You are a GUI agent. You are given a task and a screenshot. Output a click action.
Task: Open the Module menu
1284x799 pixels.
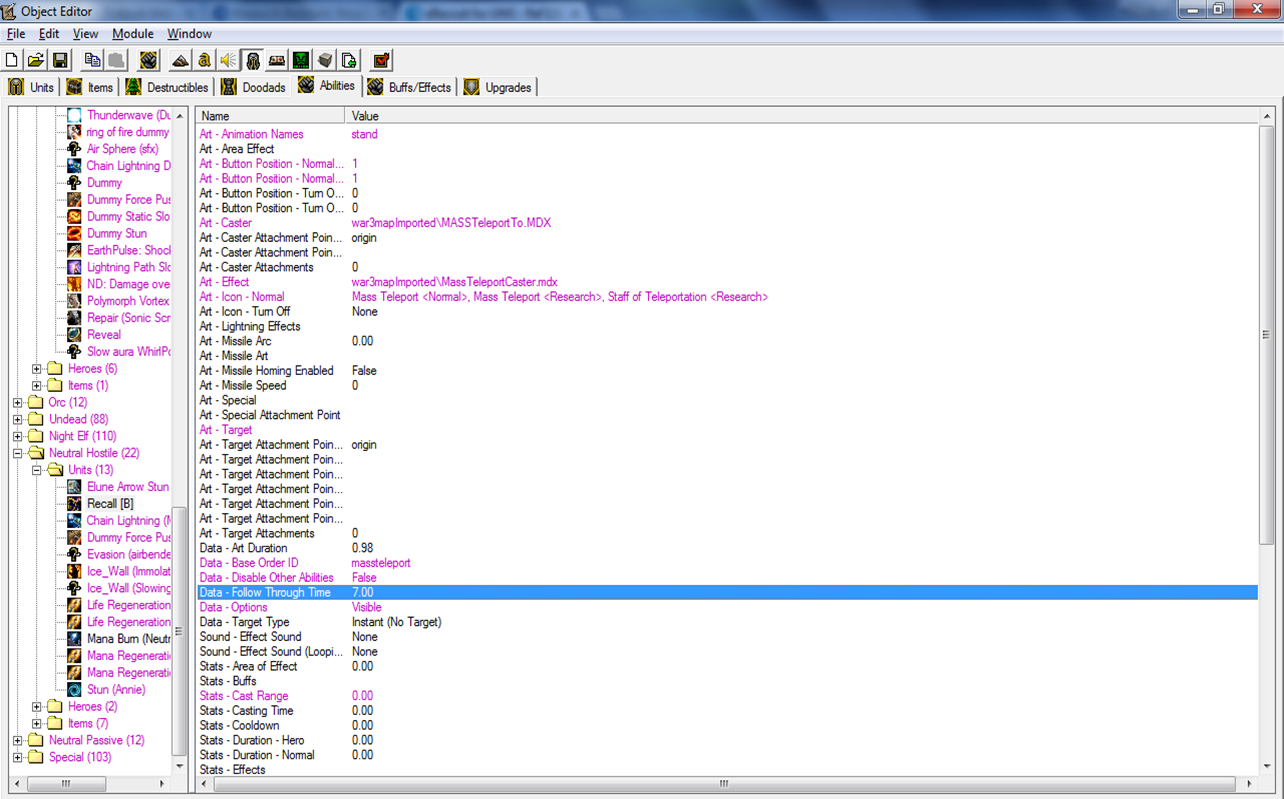click(x=133, y=34)
